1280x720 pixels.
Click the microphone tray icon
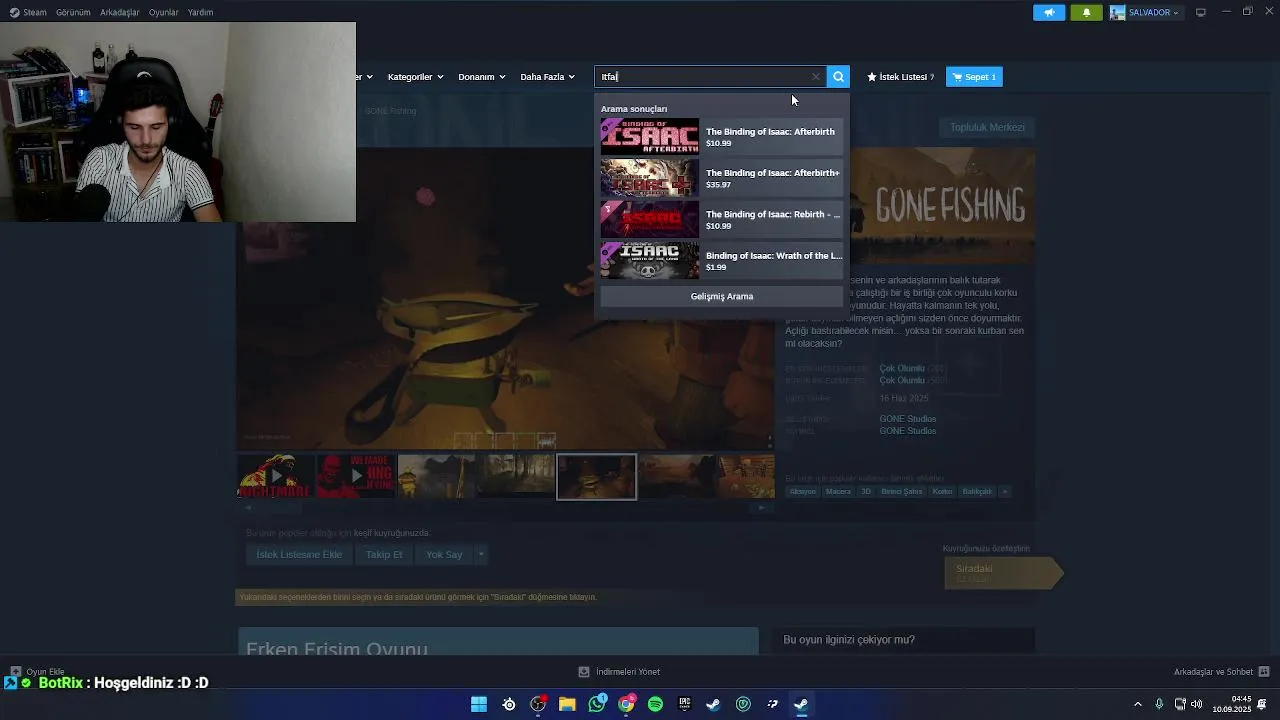tap(1159, 704)
